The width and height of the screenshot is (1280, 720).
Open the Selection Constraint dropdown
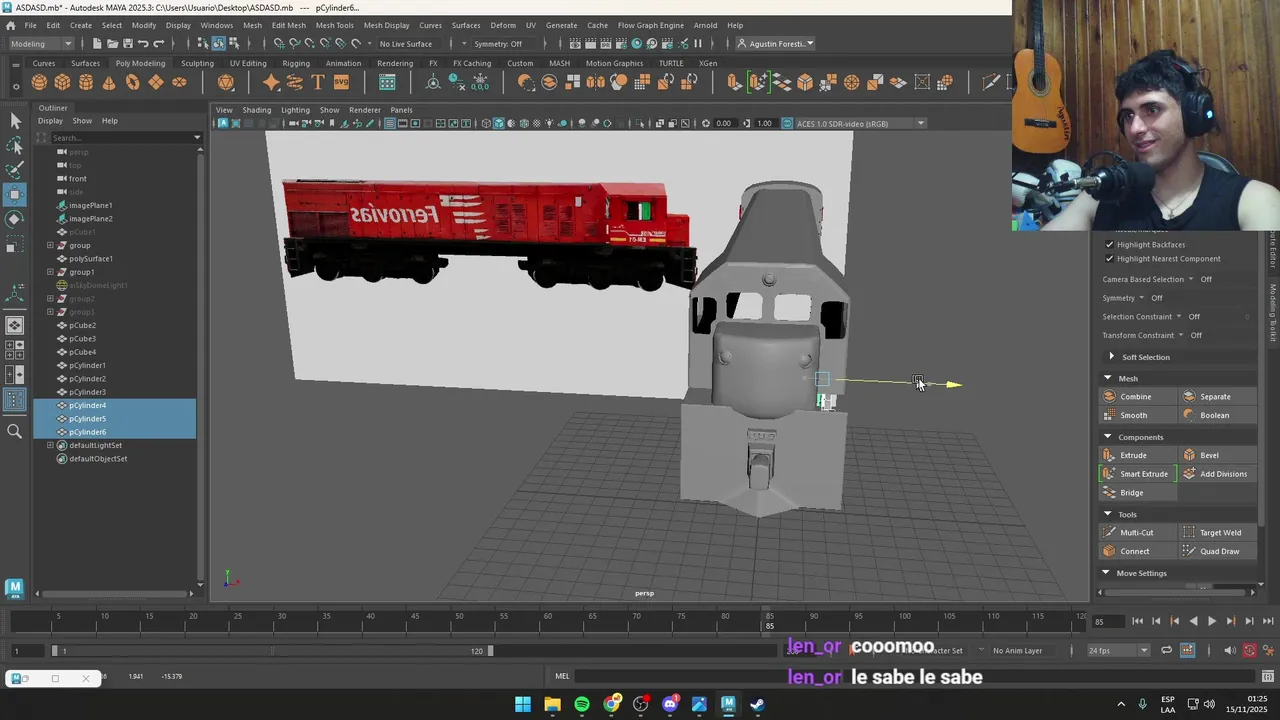tap(1180, 317)
